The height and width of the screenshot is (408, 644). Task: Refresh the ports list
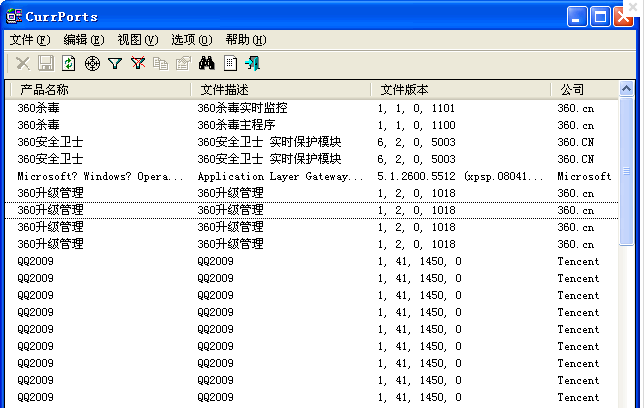(69, 64)
